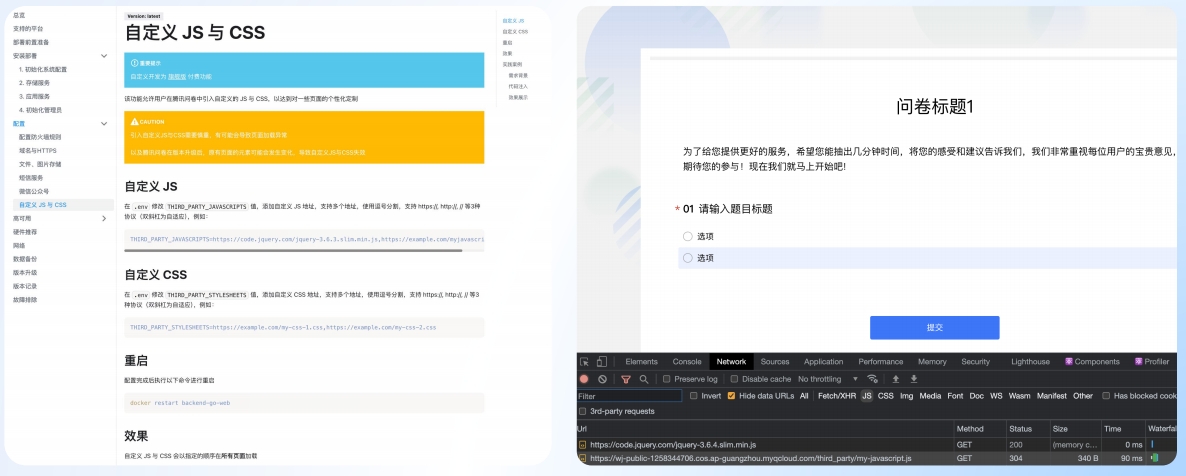Click the docker restart backend-go-web code block
The image size is (1186, 476).
[x=304, y=403]
